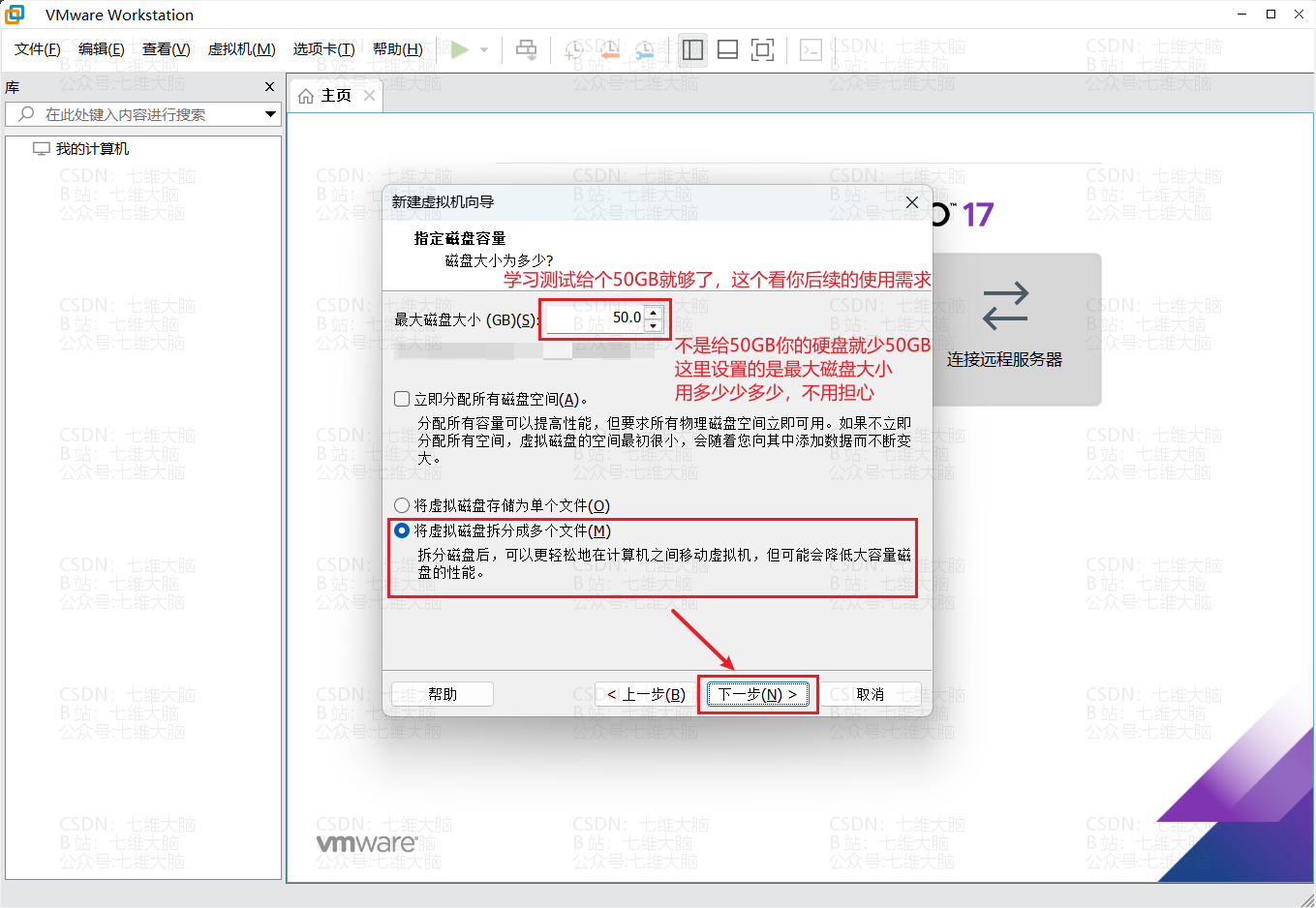Screen dimensions: 1316x908
Task: Open the 编辑(E) menu
Action: click(102, 49)
